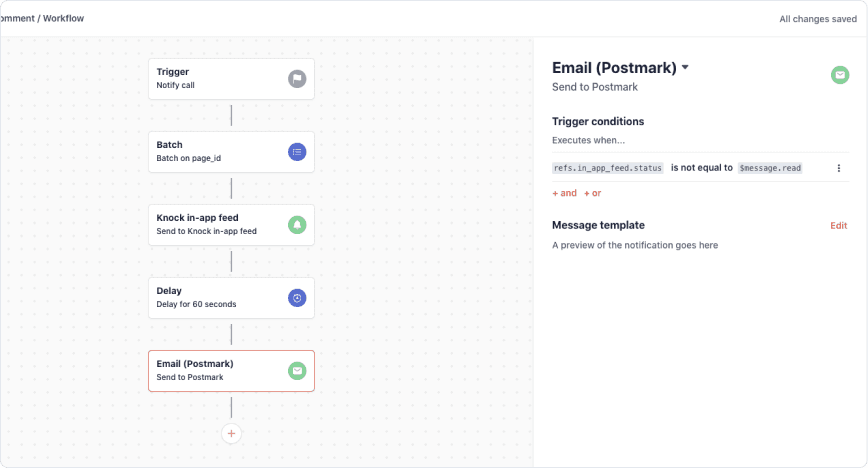Click the in-app feed bell icon
Viewport: 868px width, 468px height.
(297, 225)
